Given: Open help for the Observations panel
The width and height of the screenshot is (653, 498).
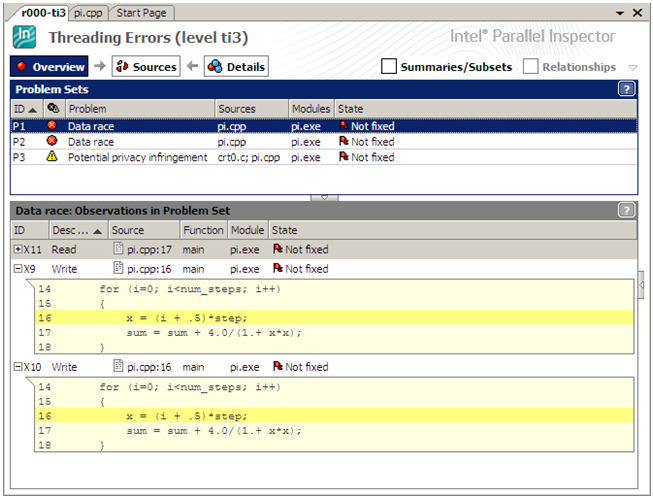Looking at the screenshot, I should click(626, 210).
